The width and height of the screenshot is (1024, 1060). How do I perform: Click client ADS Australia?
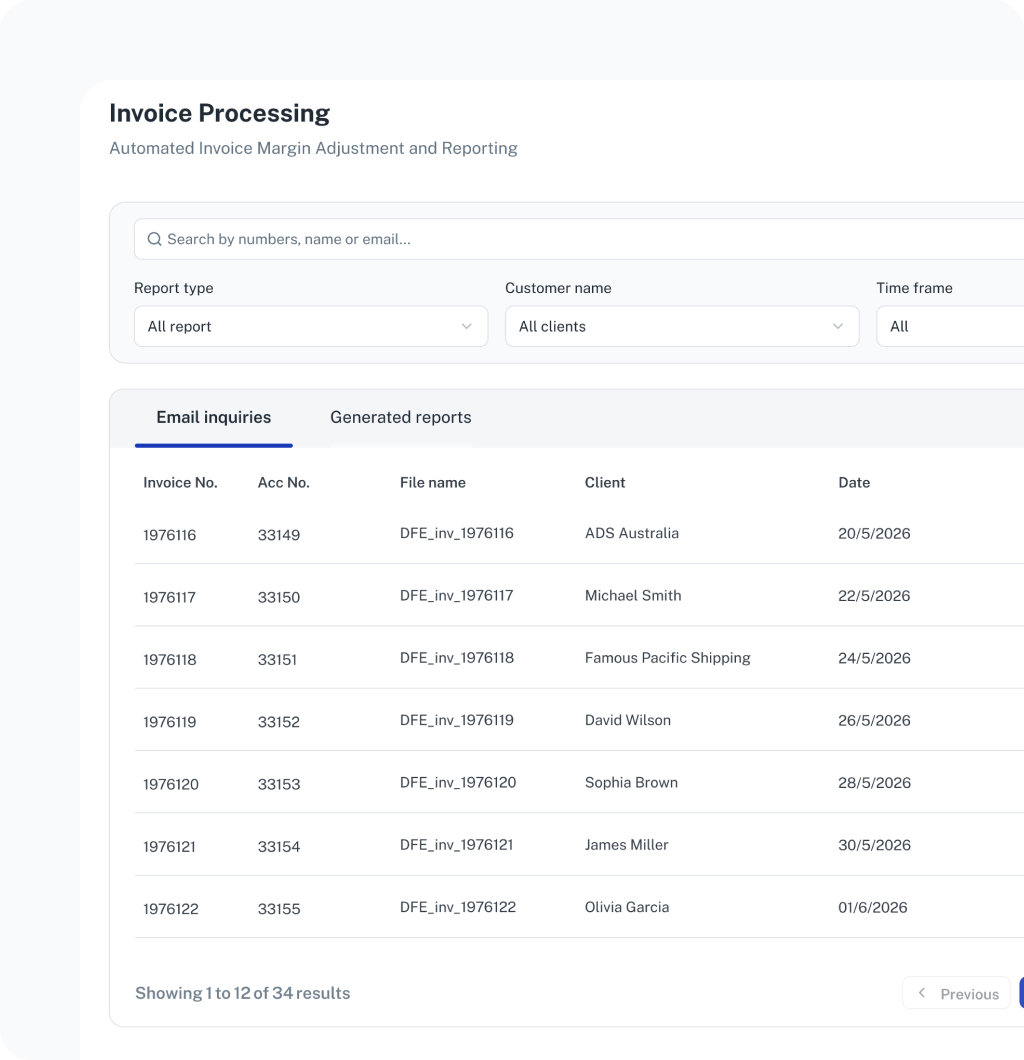click(632, 533)
